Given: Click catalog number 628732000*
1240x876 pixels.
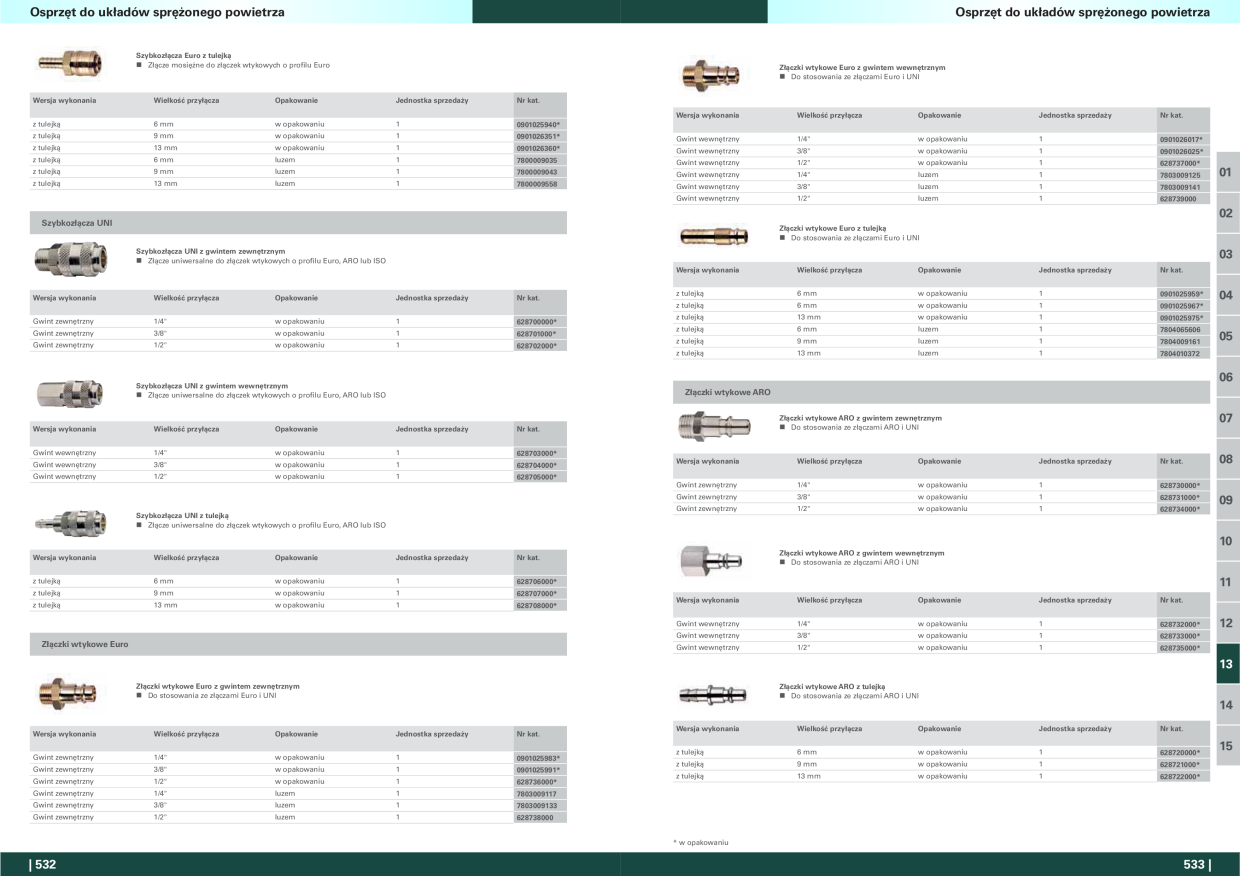Looking at the screenshot, I should pos(1179,624).
